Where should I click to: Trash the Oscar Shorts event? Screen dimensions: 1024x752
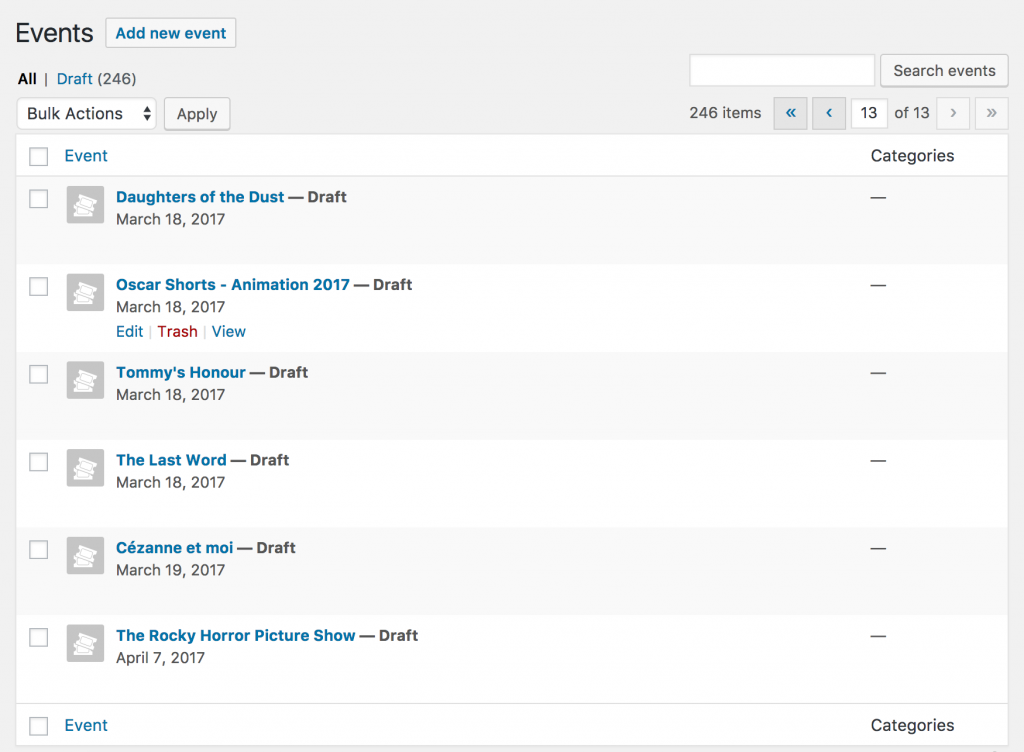177,332
